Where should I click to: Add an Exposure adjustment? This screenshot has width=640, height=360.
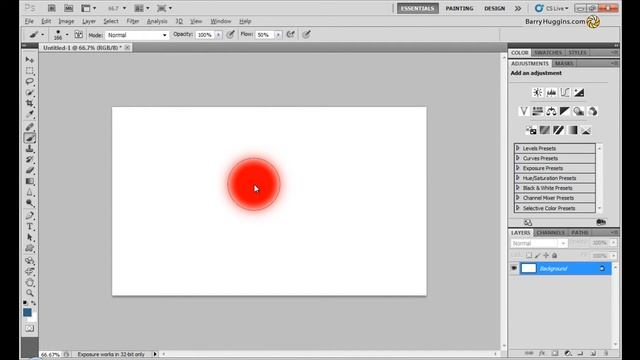(579, 93)
